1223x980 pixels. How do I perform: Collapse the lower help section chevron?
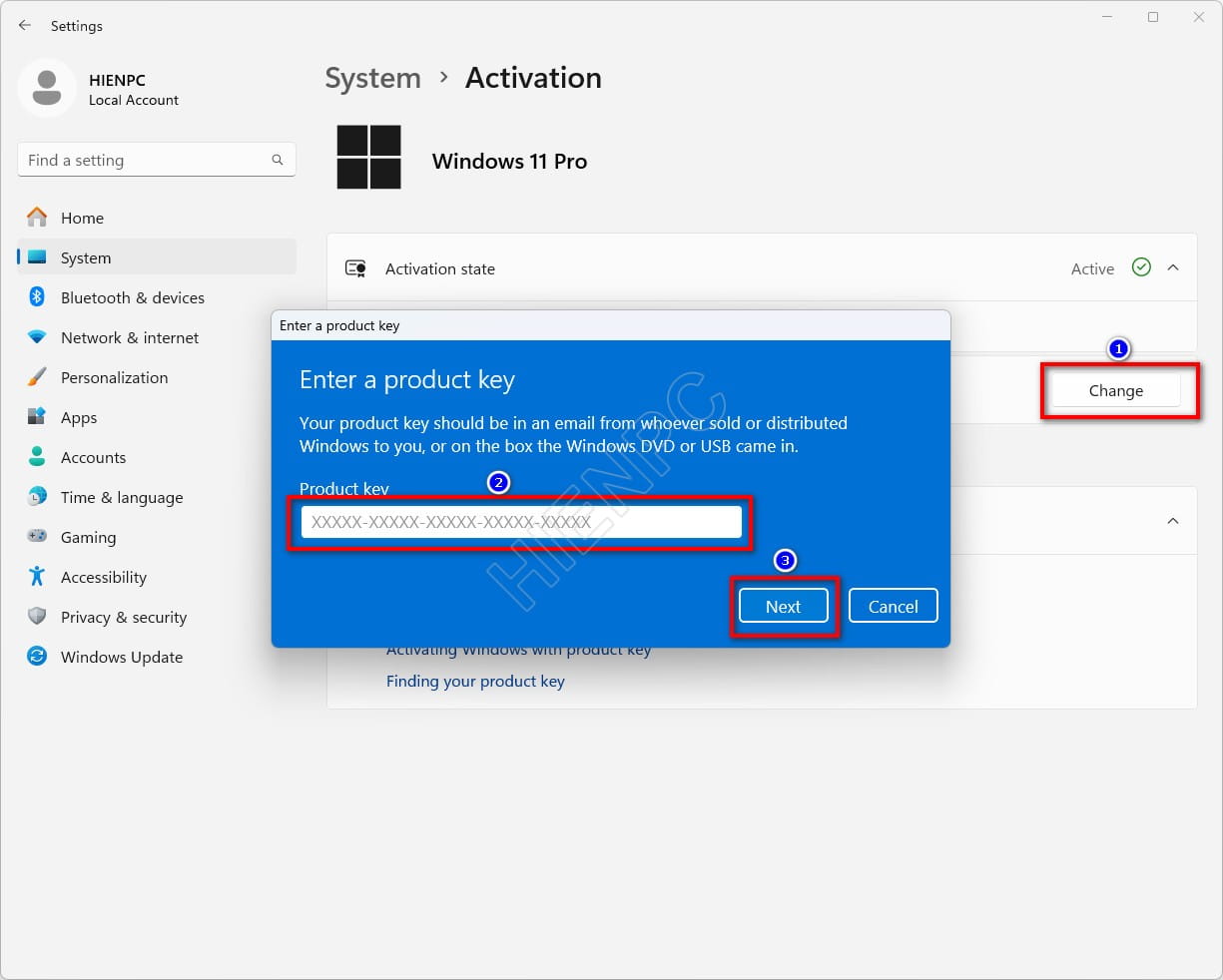click(1173, 521)
